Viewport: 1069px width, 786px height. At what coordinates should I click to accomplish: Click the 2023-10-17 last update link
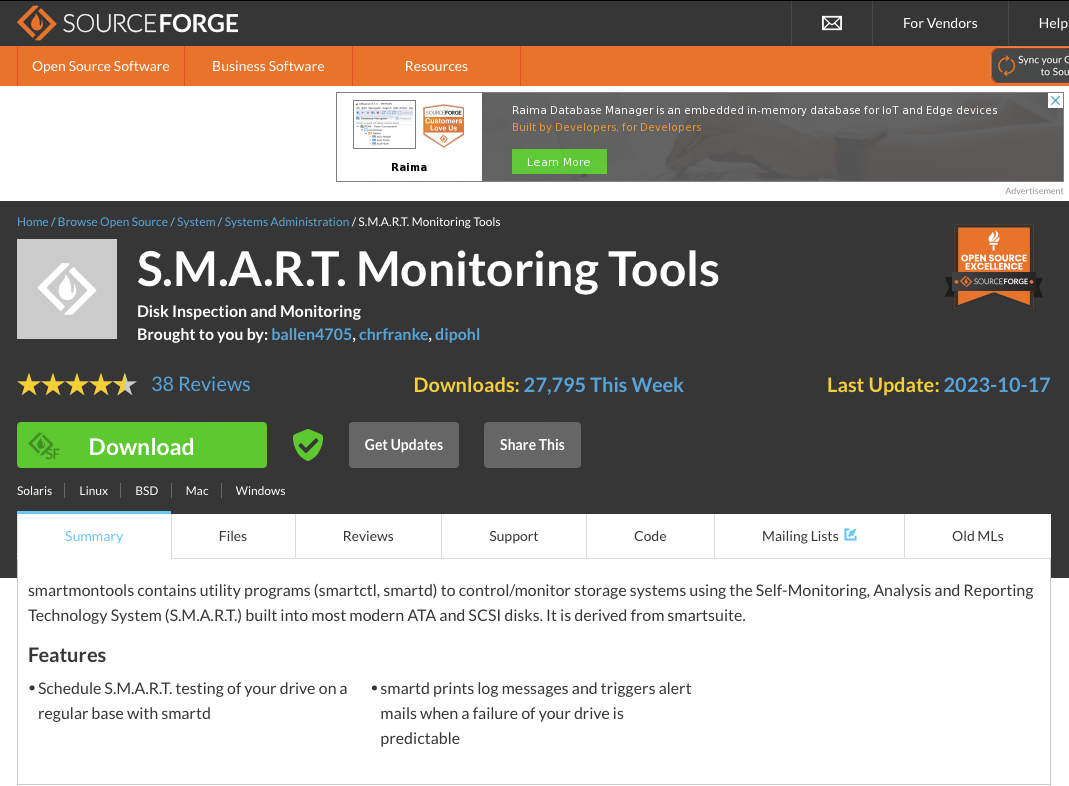(x=997, y=385)
